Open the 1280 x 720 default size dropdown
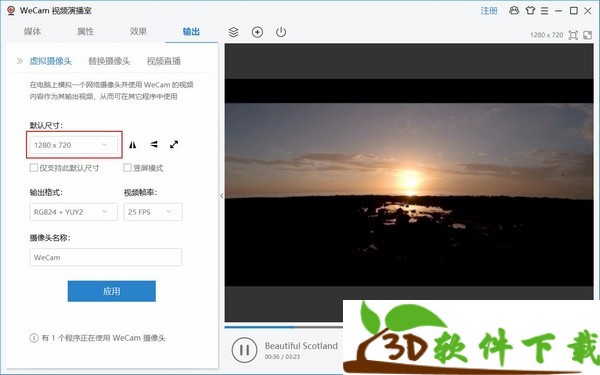 pyautogui.click(x=74, y=145)
